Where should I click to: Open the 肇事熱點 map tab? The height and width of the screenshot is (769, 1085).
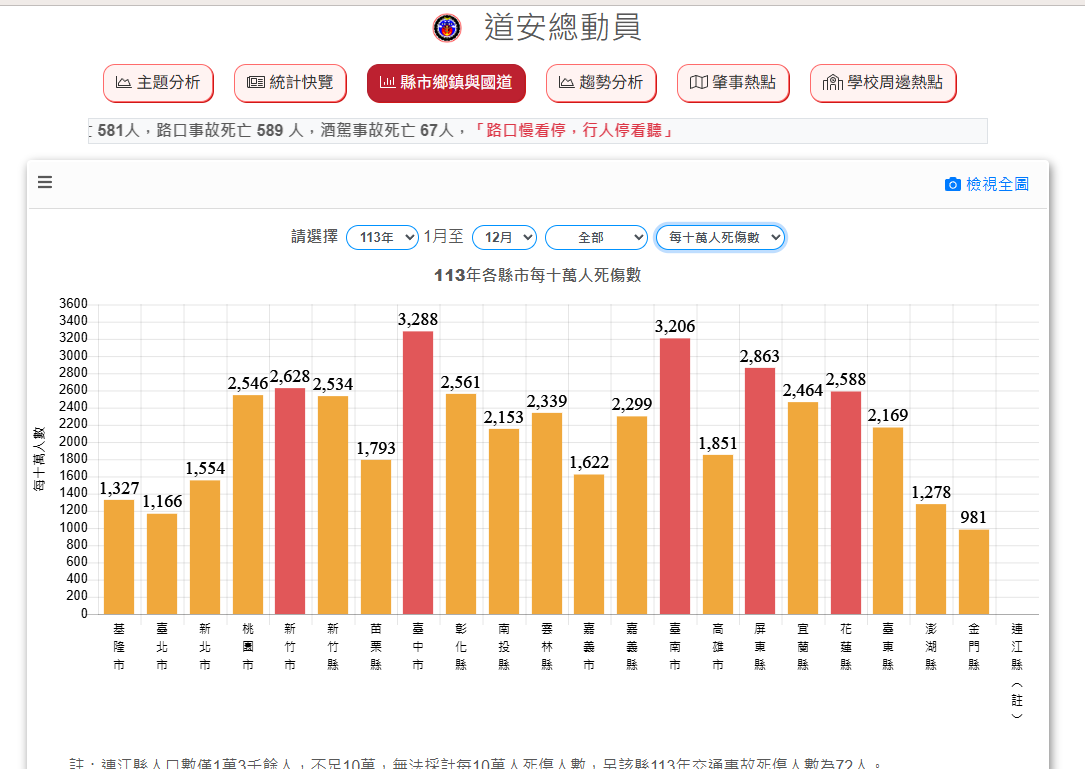click(733, 83)
